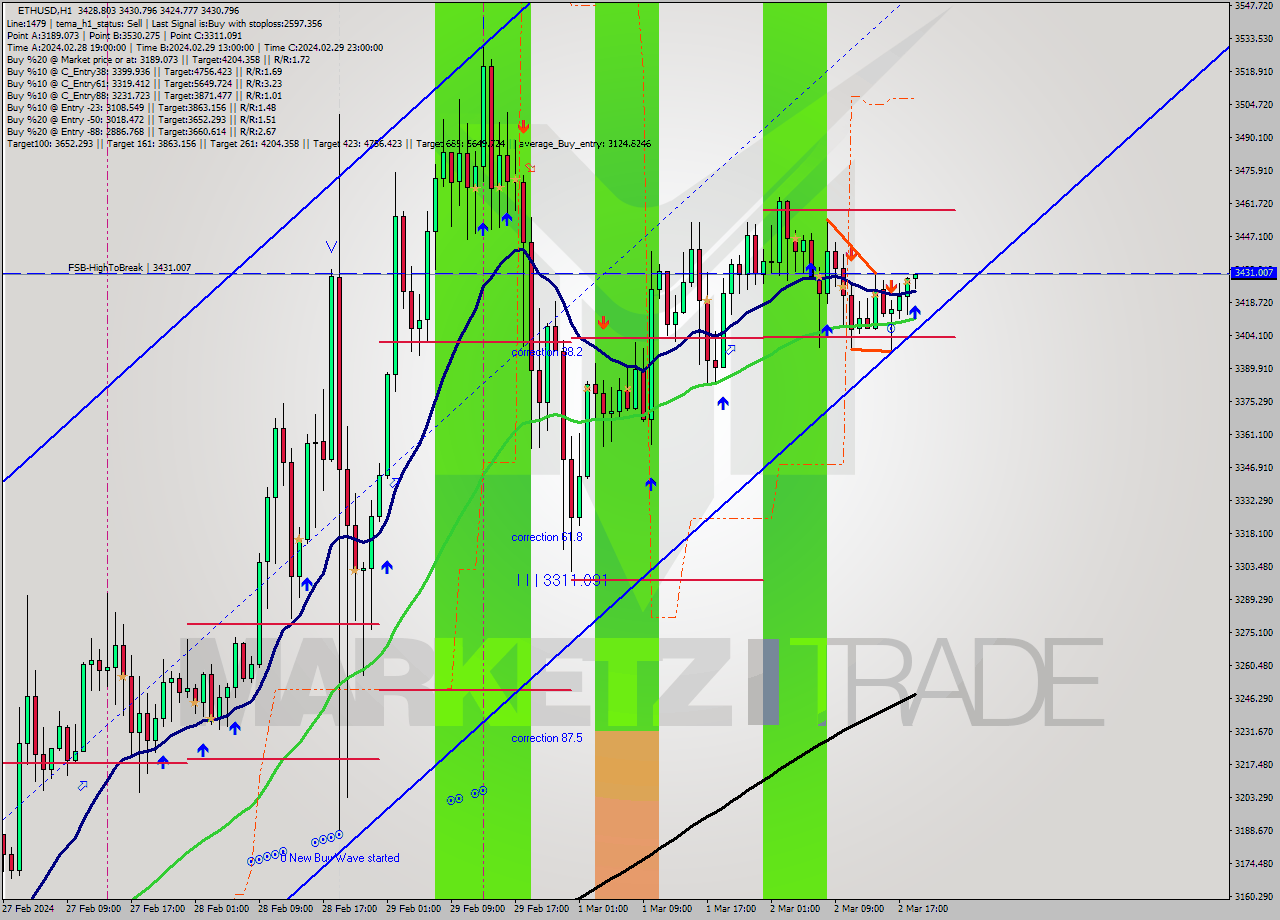Click the 3361.100 price axis label
The image size is (1280, 920).
point(1253,434)
